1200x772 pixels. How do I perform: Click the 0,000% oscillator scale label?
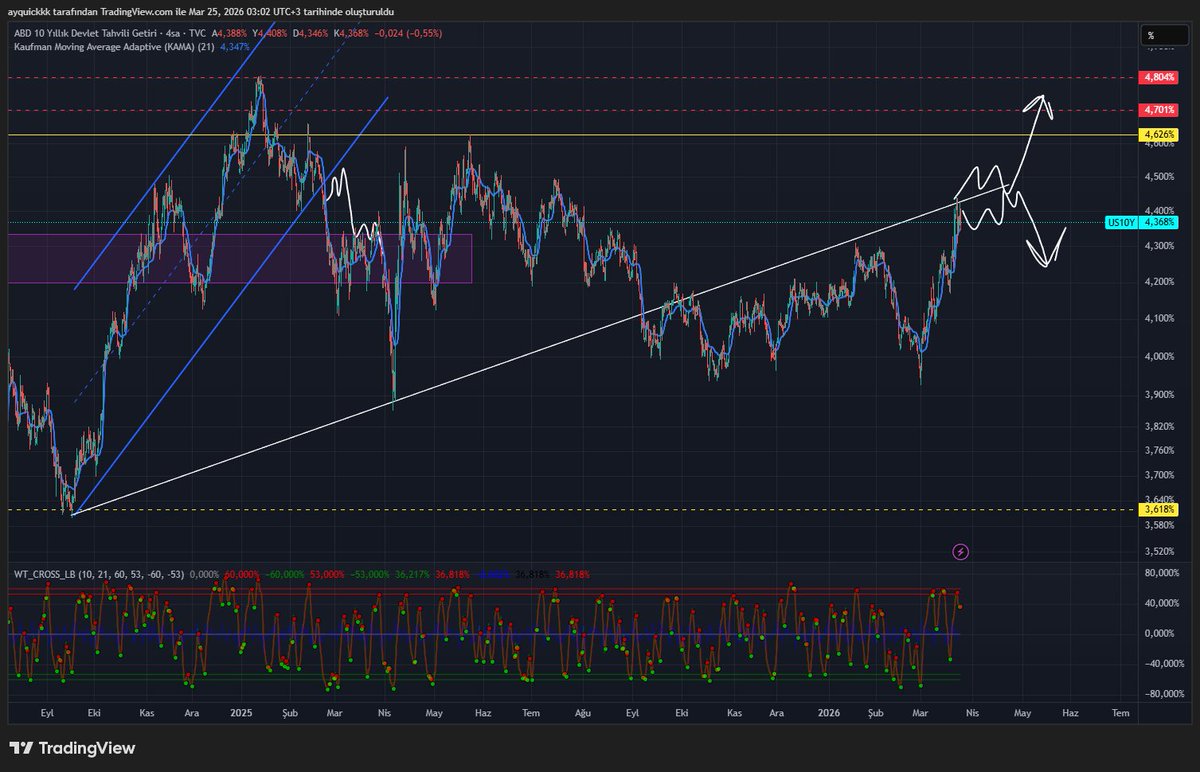[1160, 633]
